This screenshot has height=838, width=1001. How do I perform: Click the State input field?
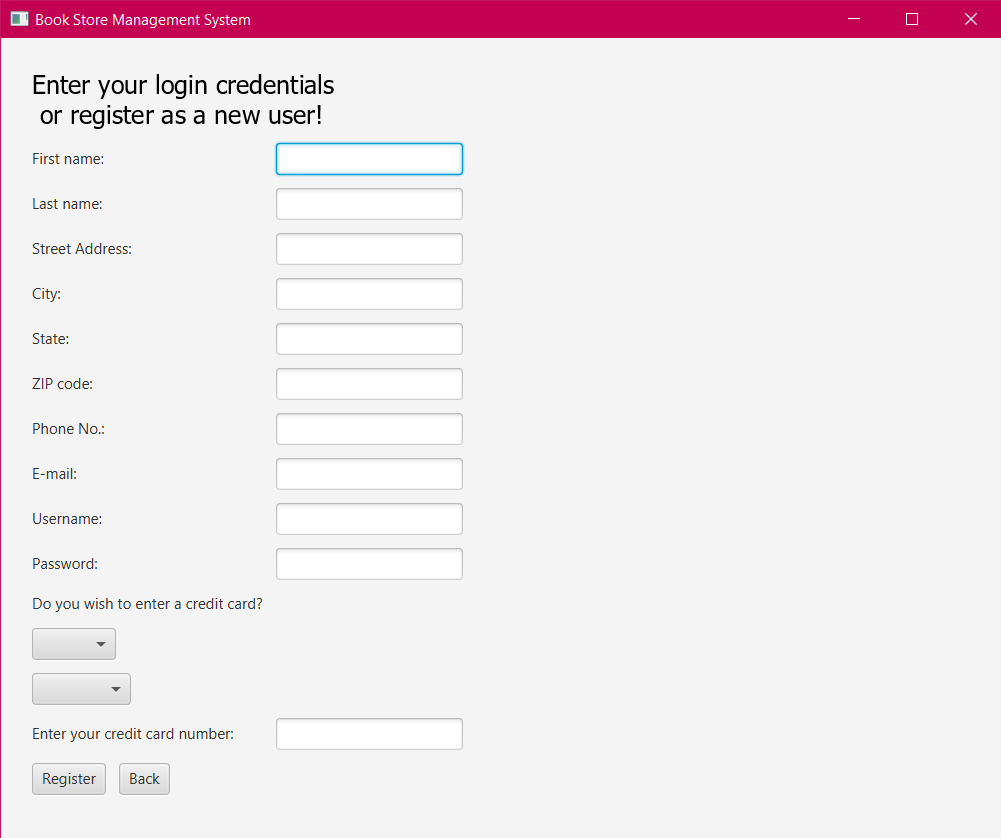(x=370, y=339)
